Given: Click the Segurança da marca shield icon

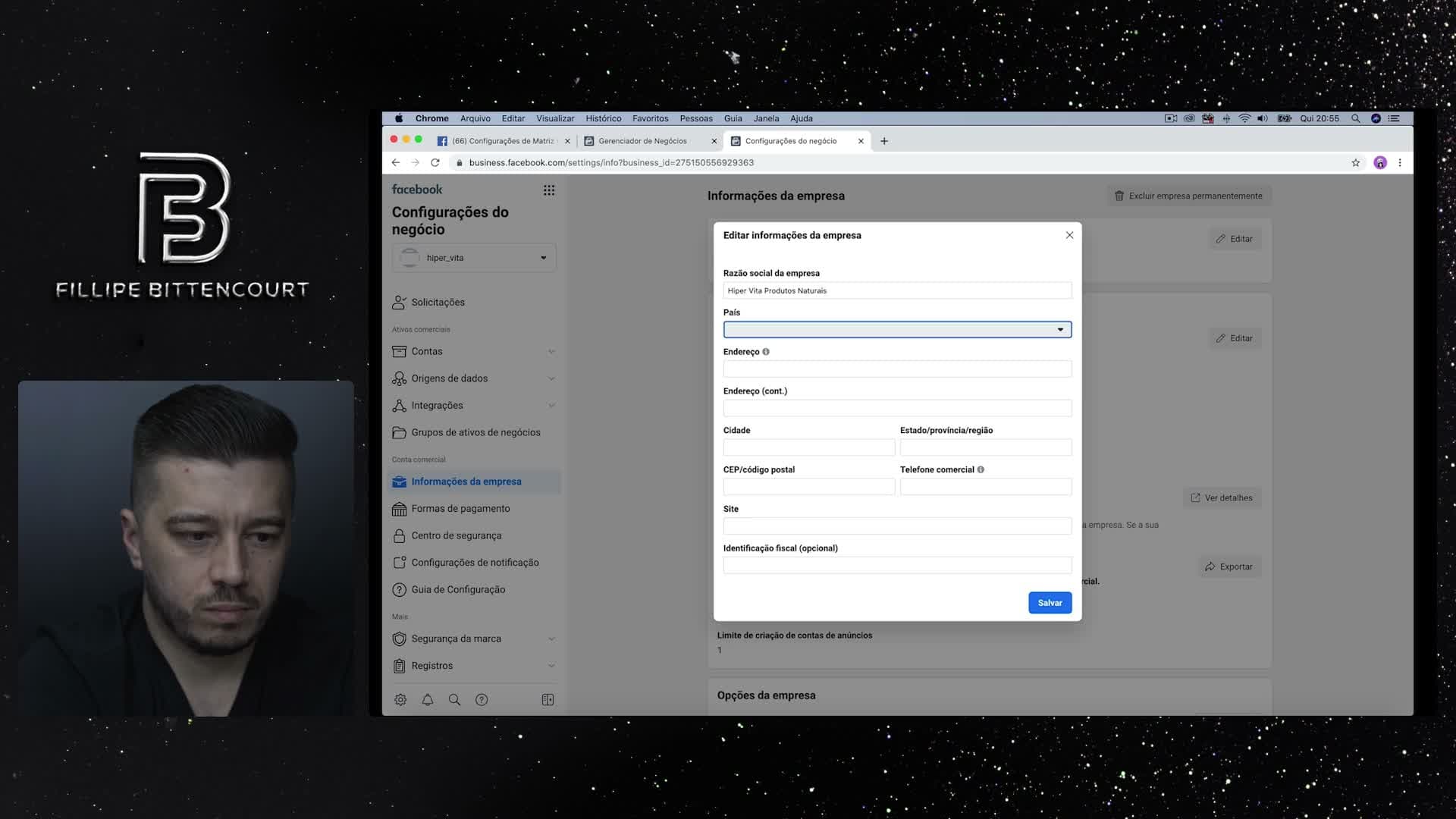Looking at the screenshot, I should [x=399, y=639].
